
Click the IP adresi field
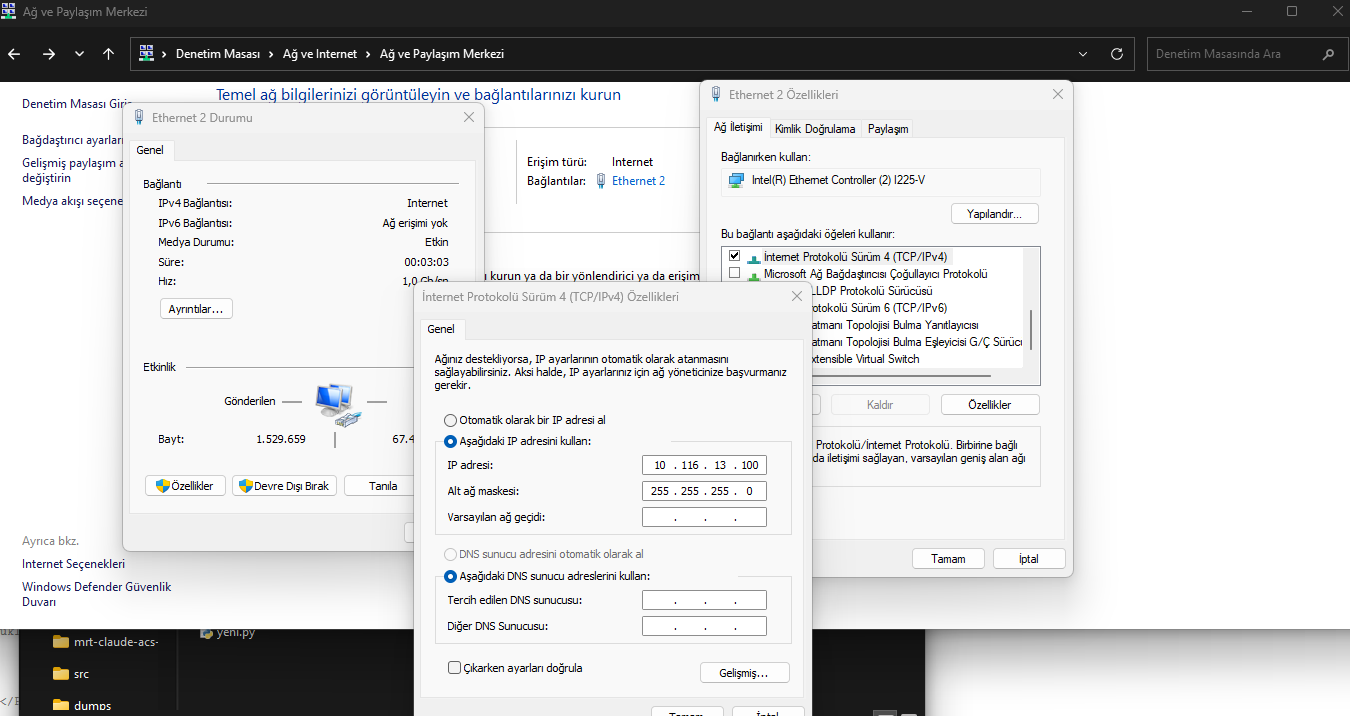(704, 465)
